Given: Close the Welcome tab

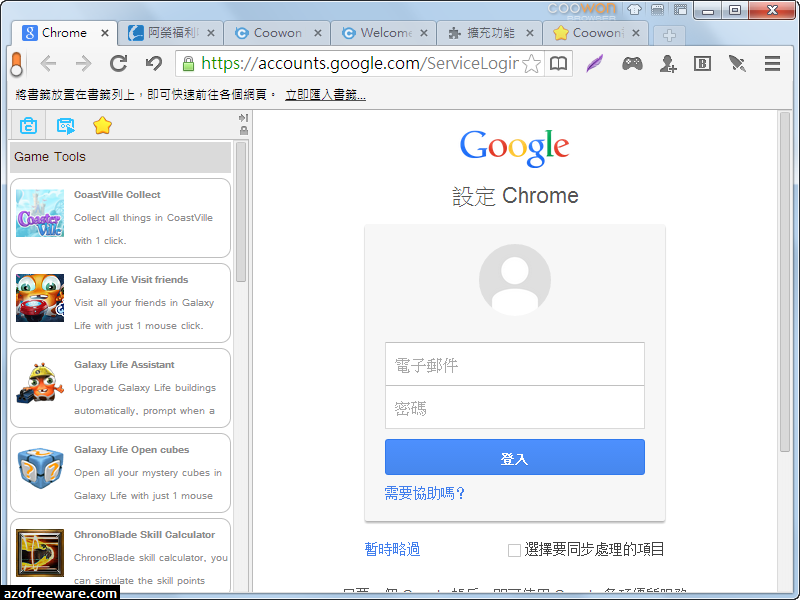Looking at the screenshot, I should click(423, 33).
